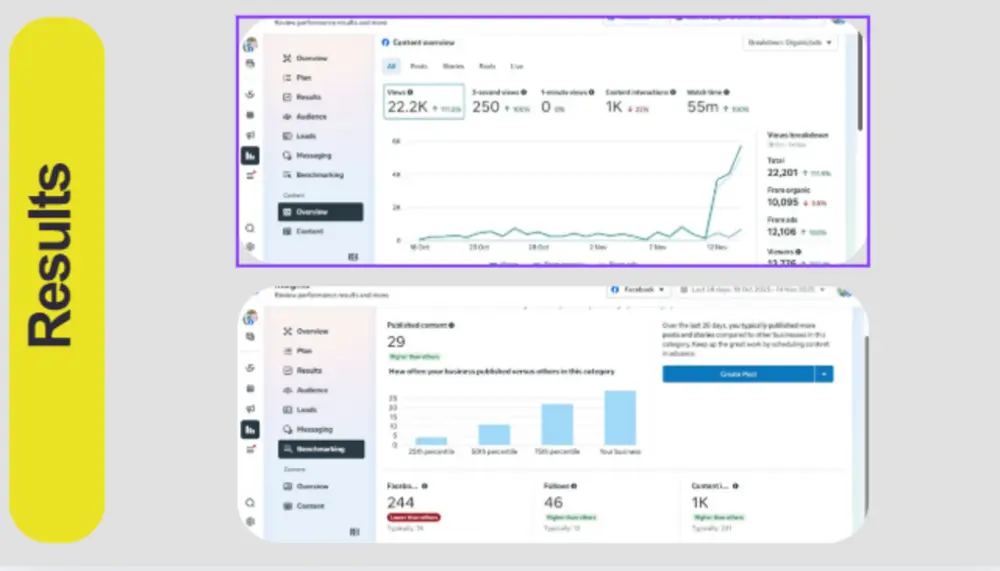Switch to the Reels tab
Viewport: 1000px width, 571px height.
487,66
